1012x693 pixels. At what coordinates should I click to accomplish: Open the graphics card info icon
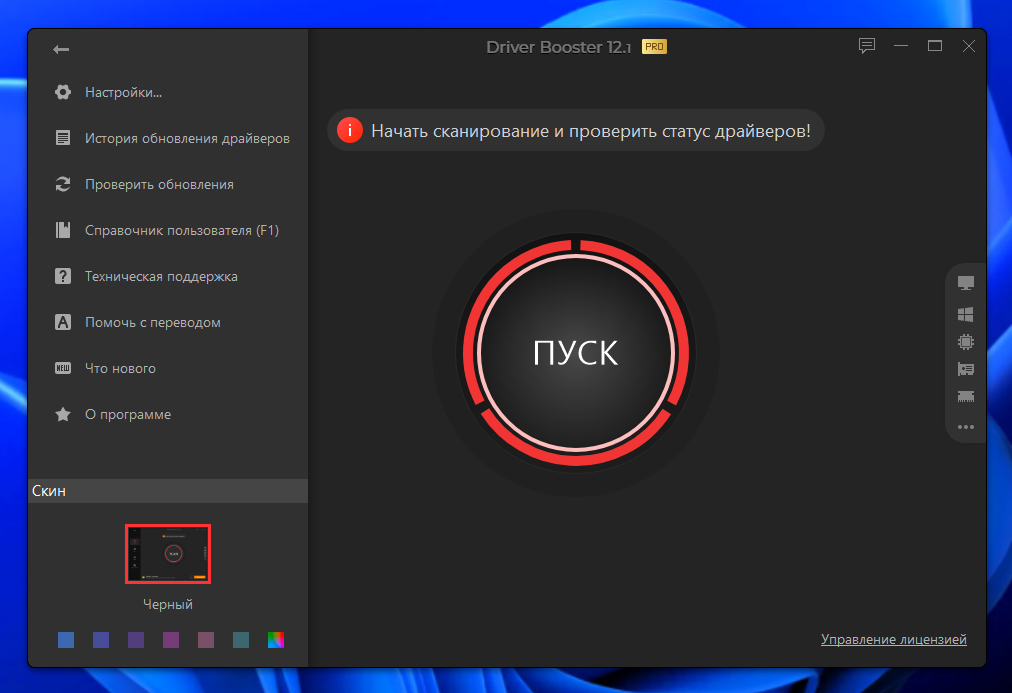coord(965,369)
